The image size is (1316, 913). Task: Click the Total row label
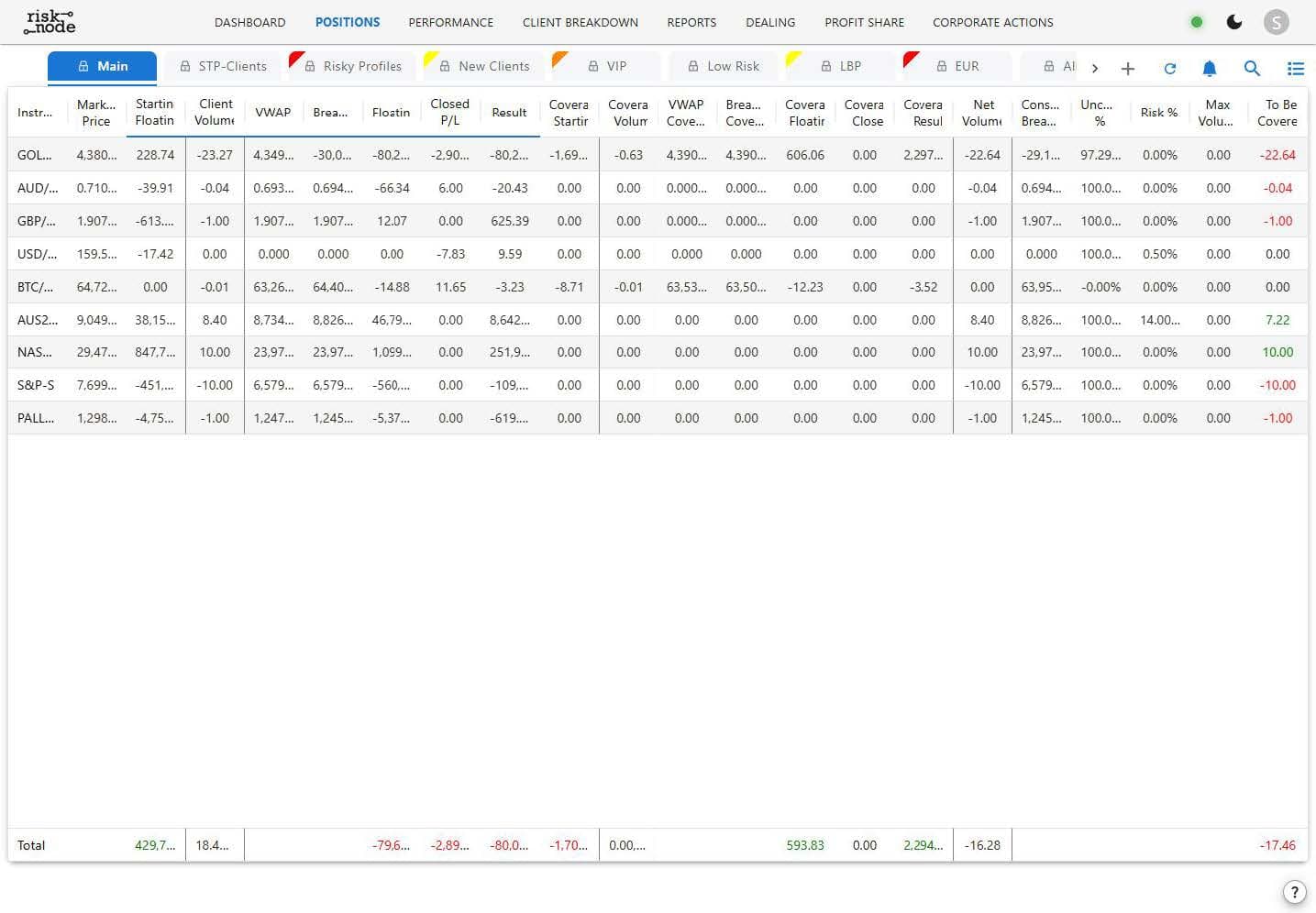(31, 845)
